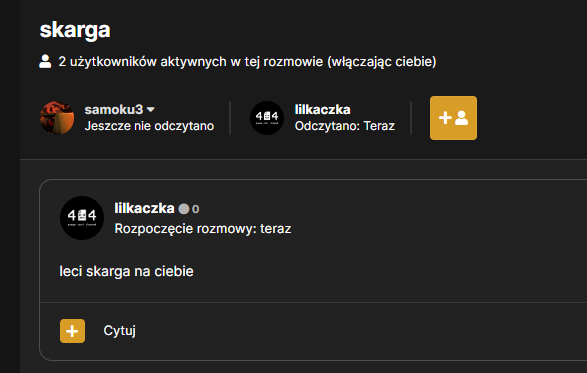The width and height of the screenshot is (587, 373).
Task: Click the yellow plus multiquote button
Action: coord(72,331)
